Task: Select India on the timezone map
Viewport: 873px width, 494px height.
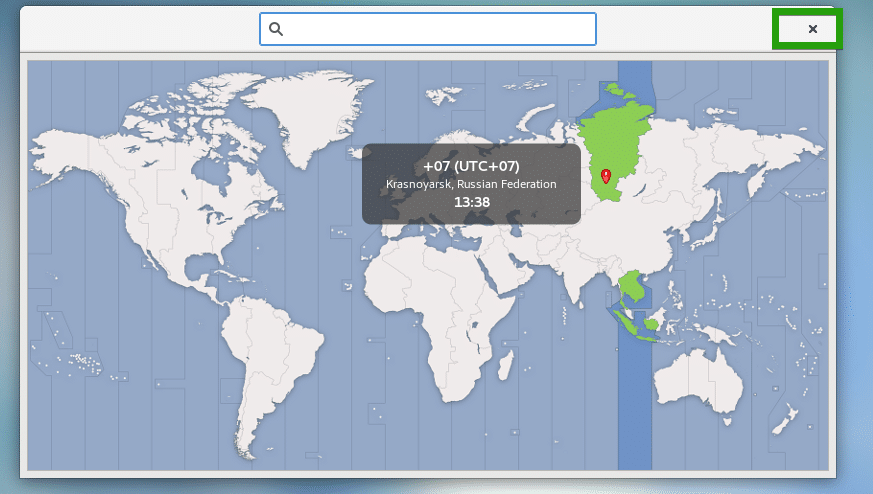Action: coord(573,278)
